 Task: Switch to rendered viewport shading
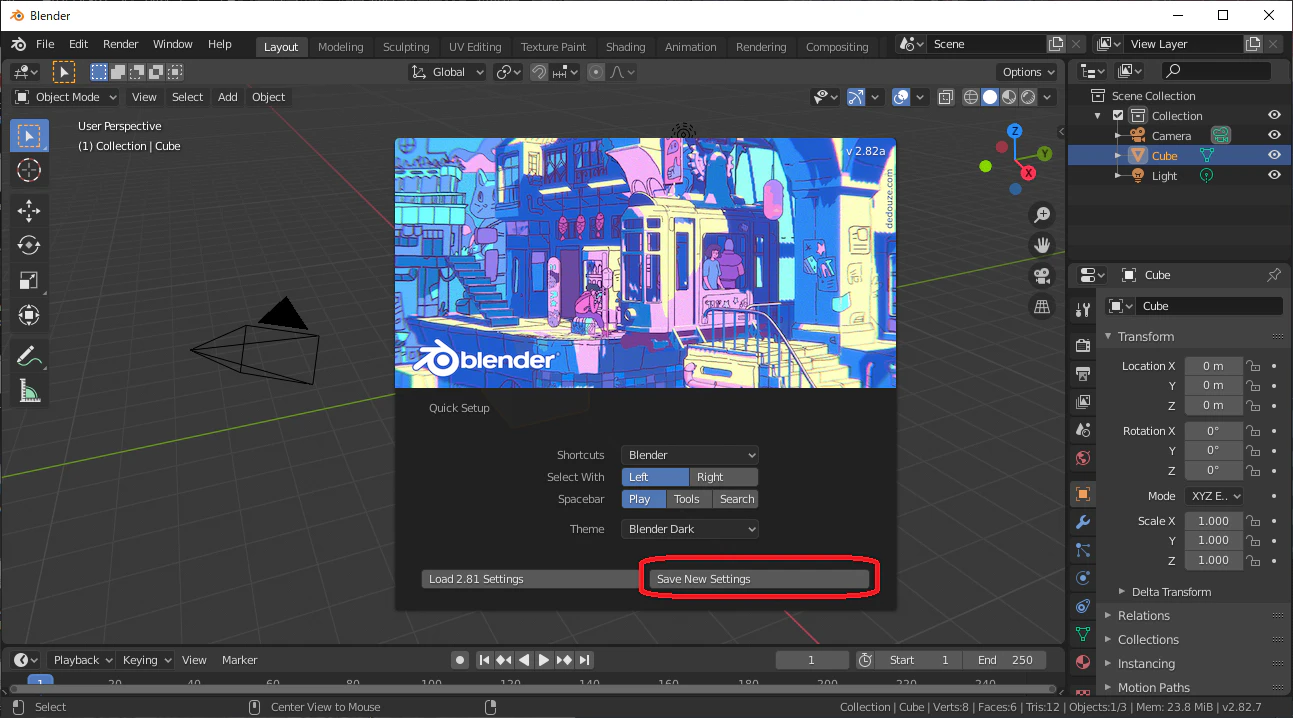(1028, 97)
